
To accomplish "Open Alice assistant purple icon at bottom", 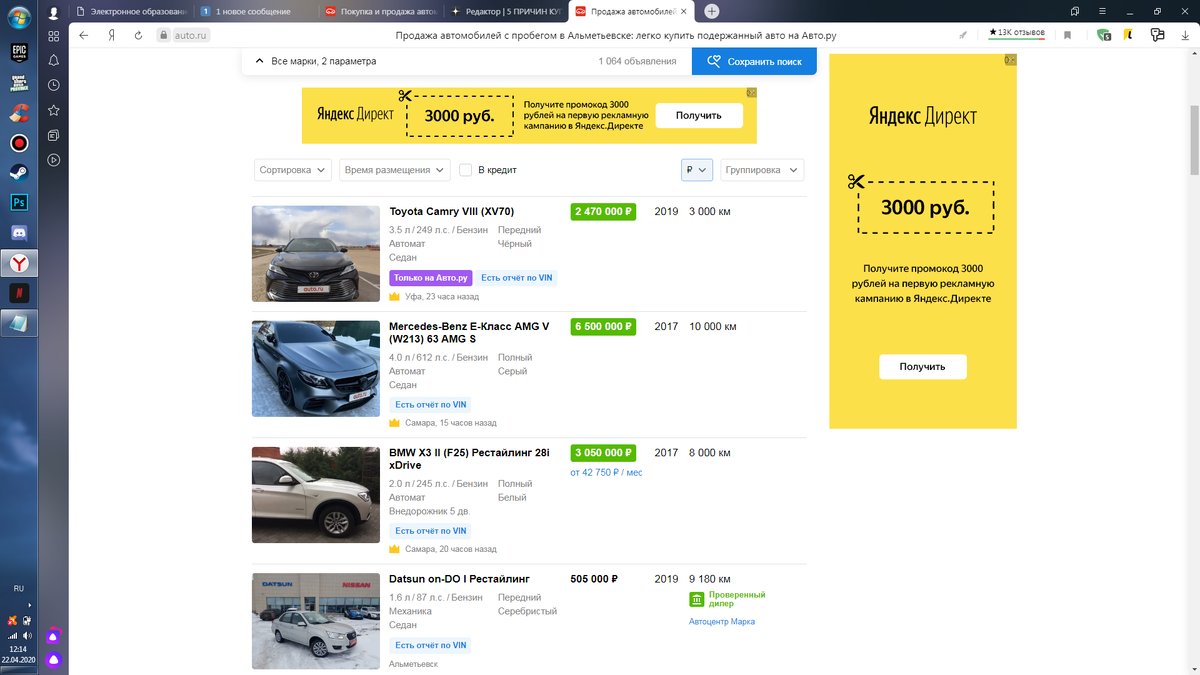I will [54, 660].
